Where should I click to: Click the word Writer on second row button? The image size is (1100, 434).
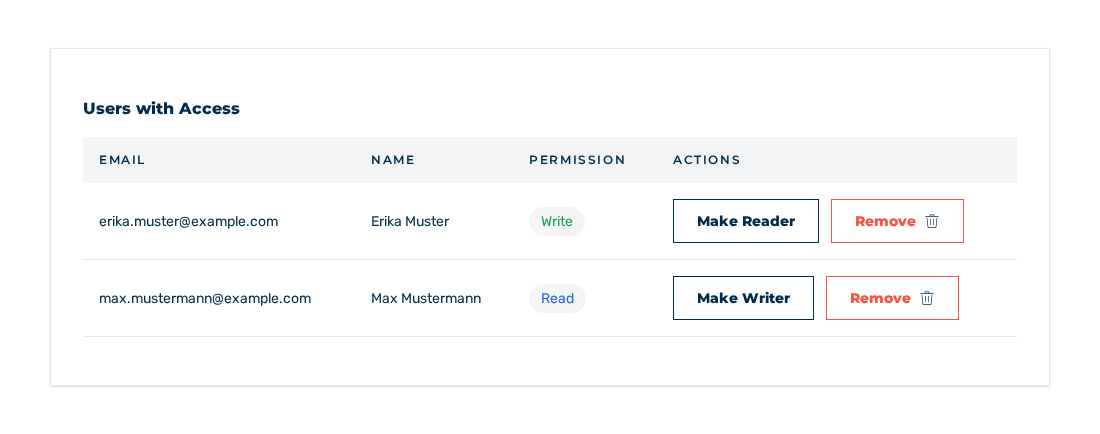click(x=764, y=299)
